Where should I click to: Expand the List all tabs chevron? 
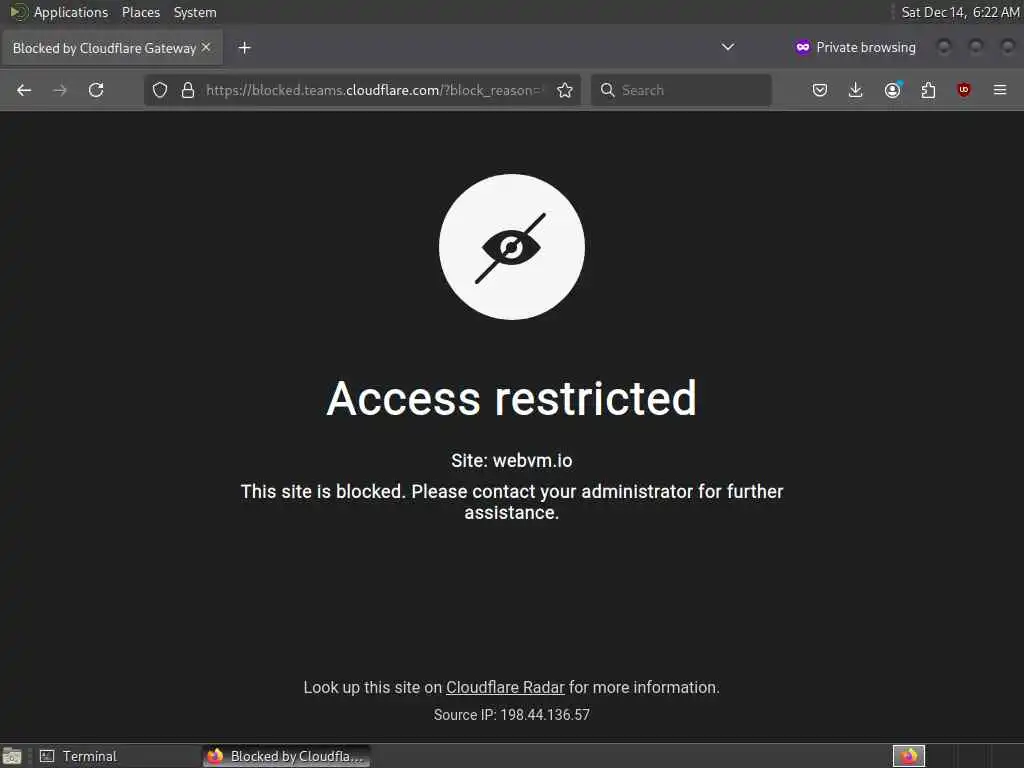[x=728, y=47]
